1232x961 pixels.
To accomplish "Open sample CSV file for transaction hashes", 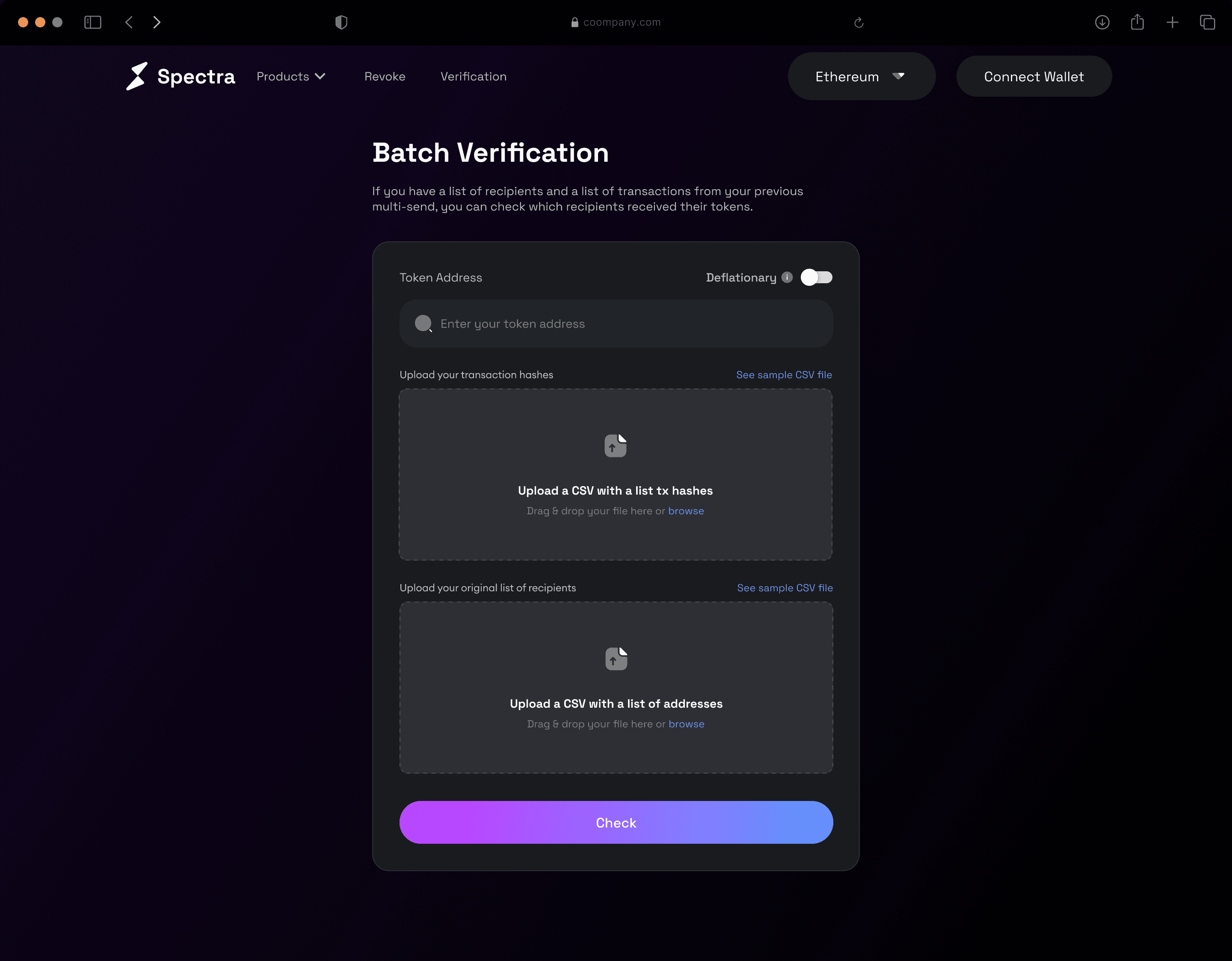I will [784, 375].
